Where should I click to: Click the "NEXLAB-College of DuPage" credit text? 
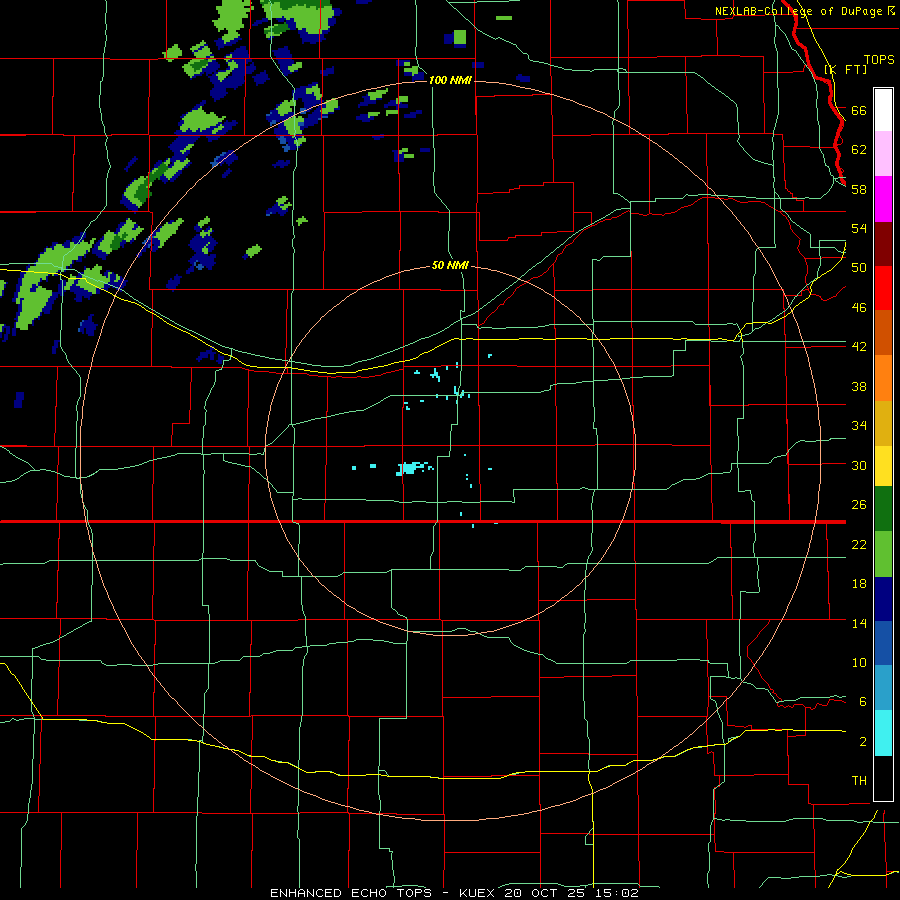point(798,11)
